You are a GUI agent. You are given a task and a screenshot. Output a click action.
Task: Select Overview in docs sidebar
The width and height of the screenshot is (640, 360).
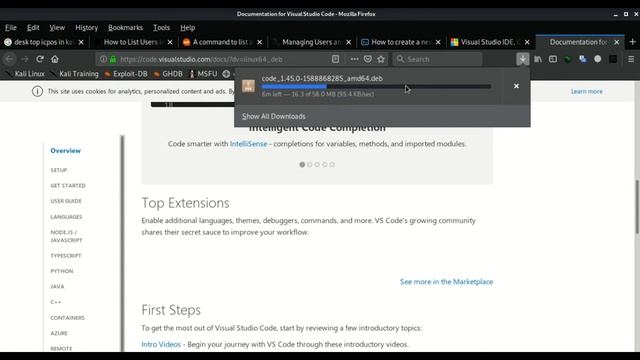click(x=65, y=151)
